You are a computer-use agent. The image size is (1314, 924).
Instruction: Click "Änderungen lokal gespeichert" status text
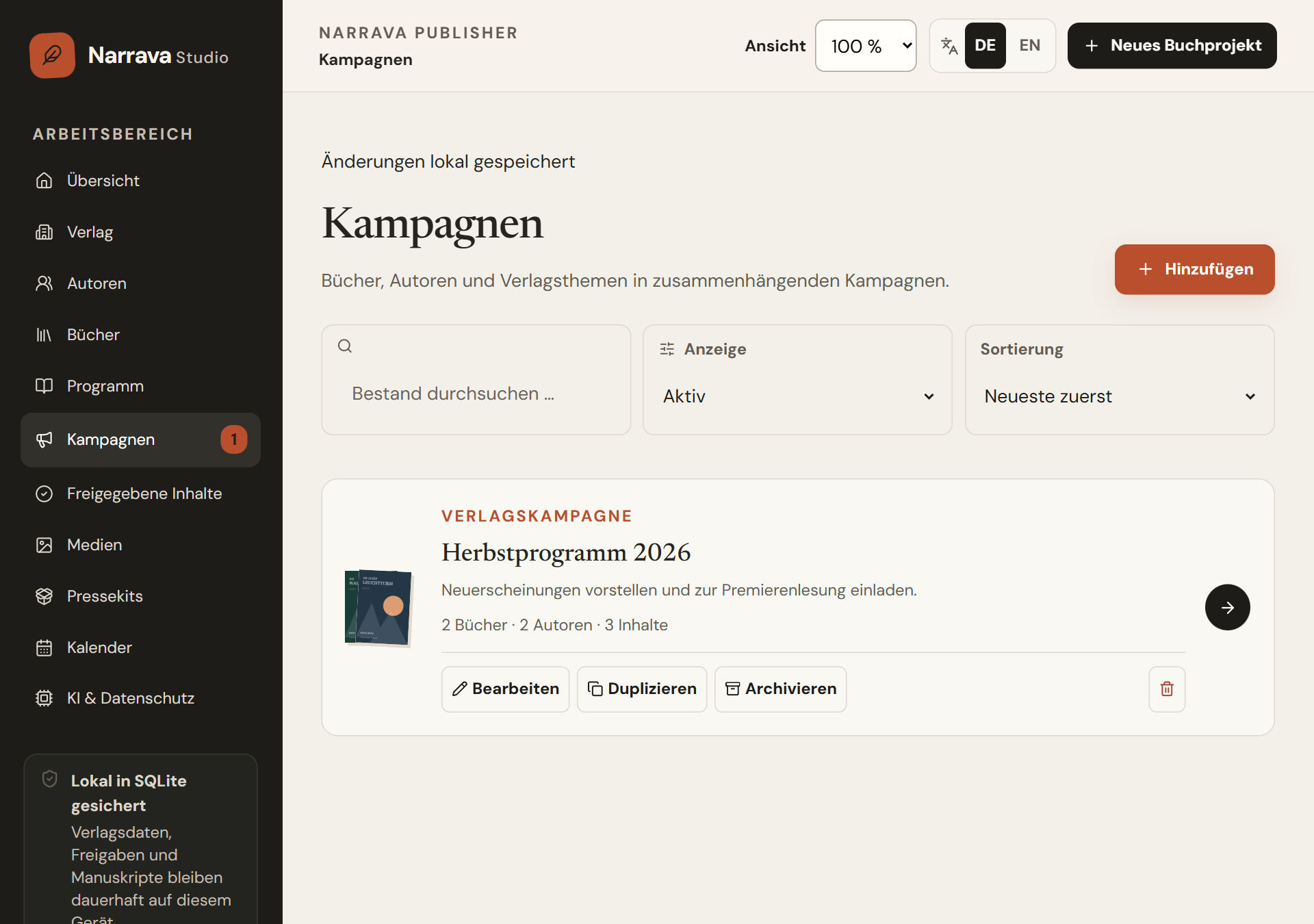coord(448,162)
